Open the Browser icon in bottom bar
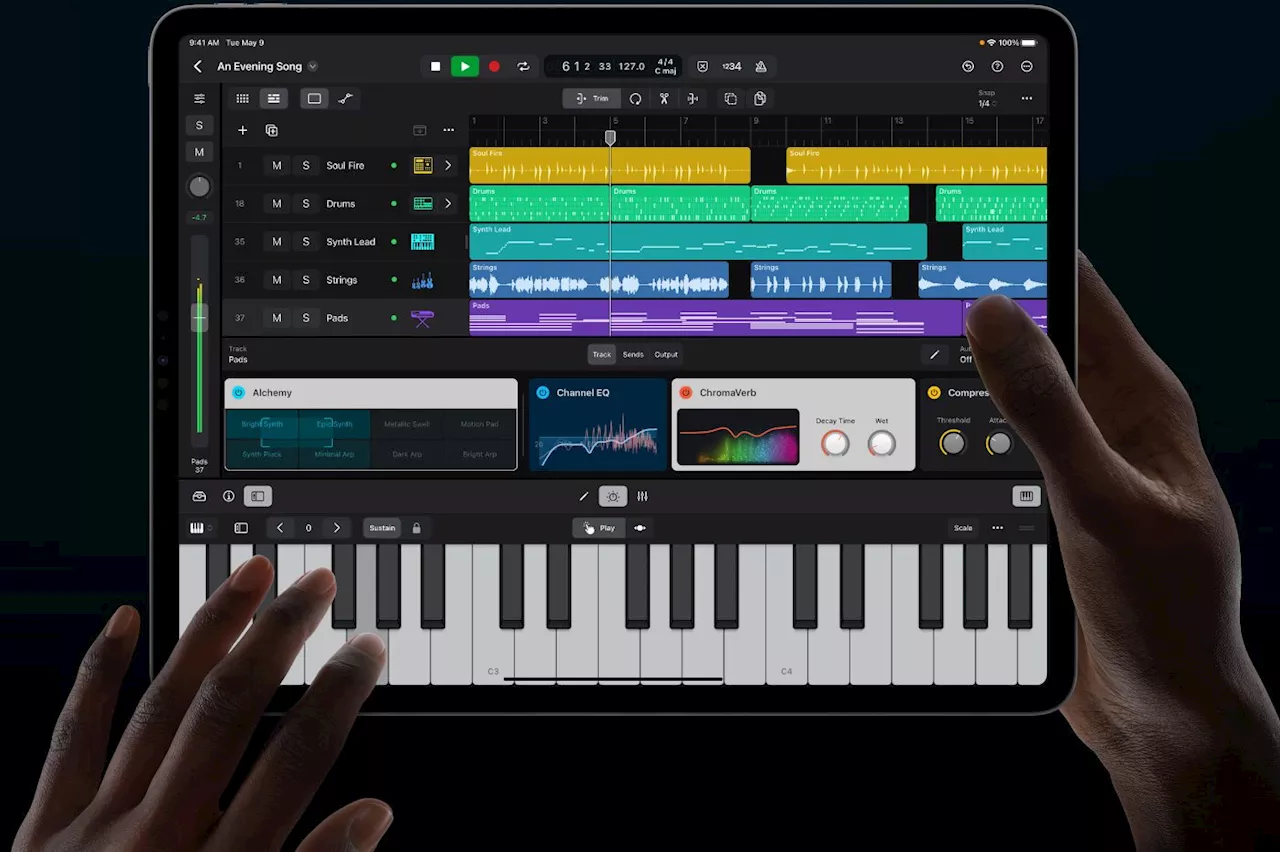Screen dimensions: 1280x852 [x=199, y=496]
